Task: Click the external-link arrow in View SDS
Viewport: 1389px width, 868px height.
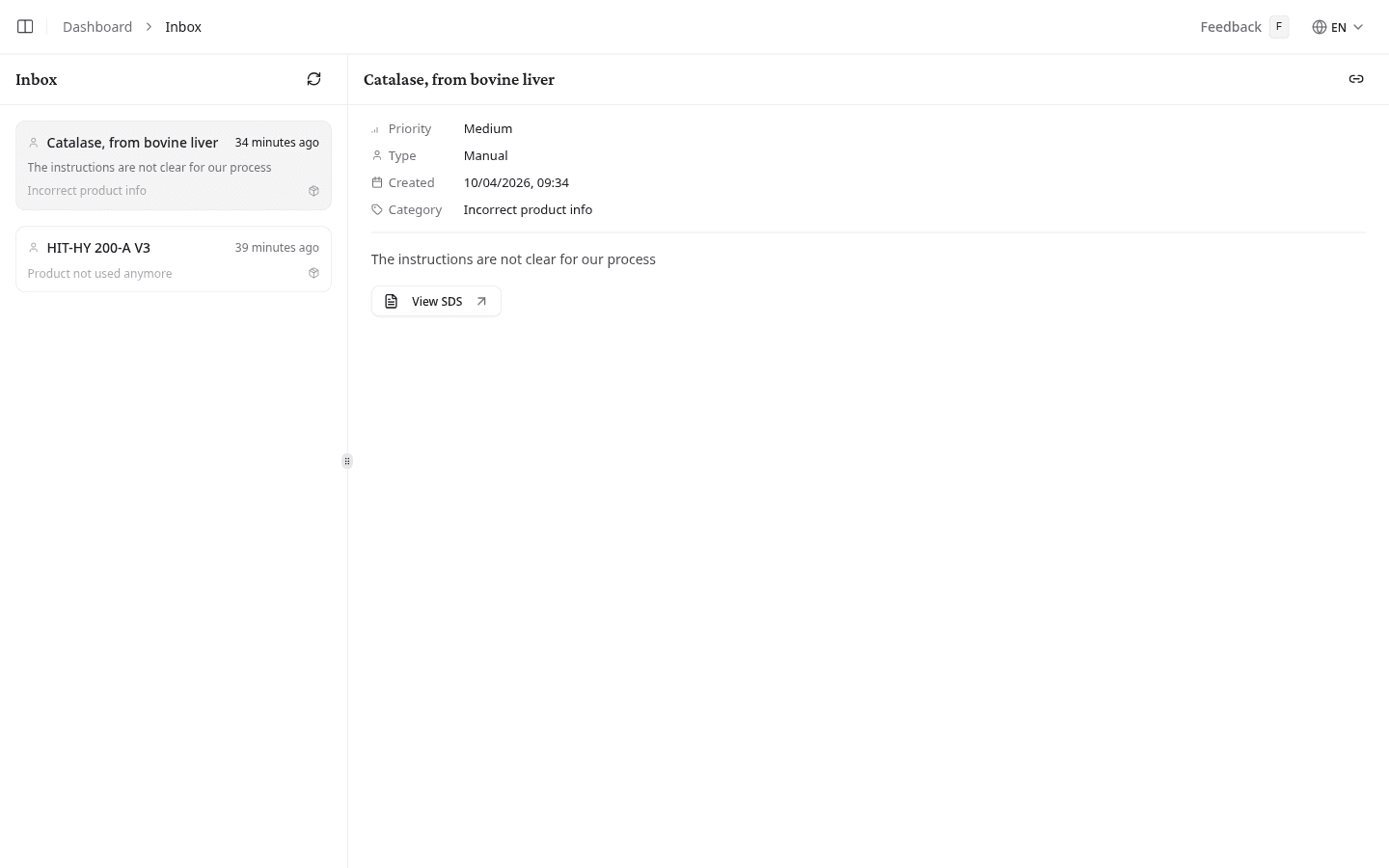Action: pyautogui.click(x=481, y=301)
